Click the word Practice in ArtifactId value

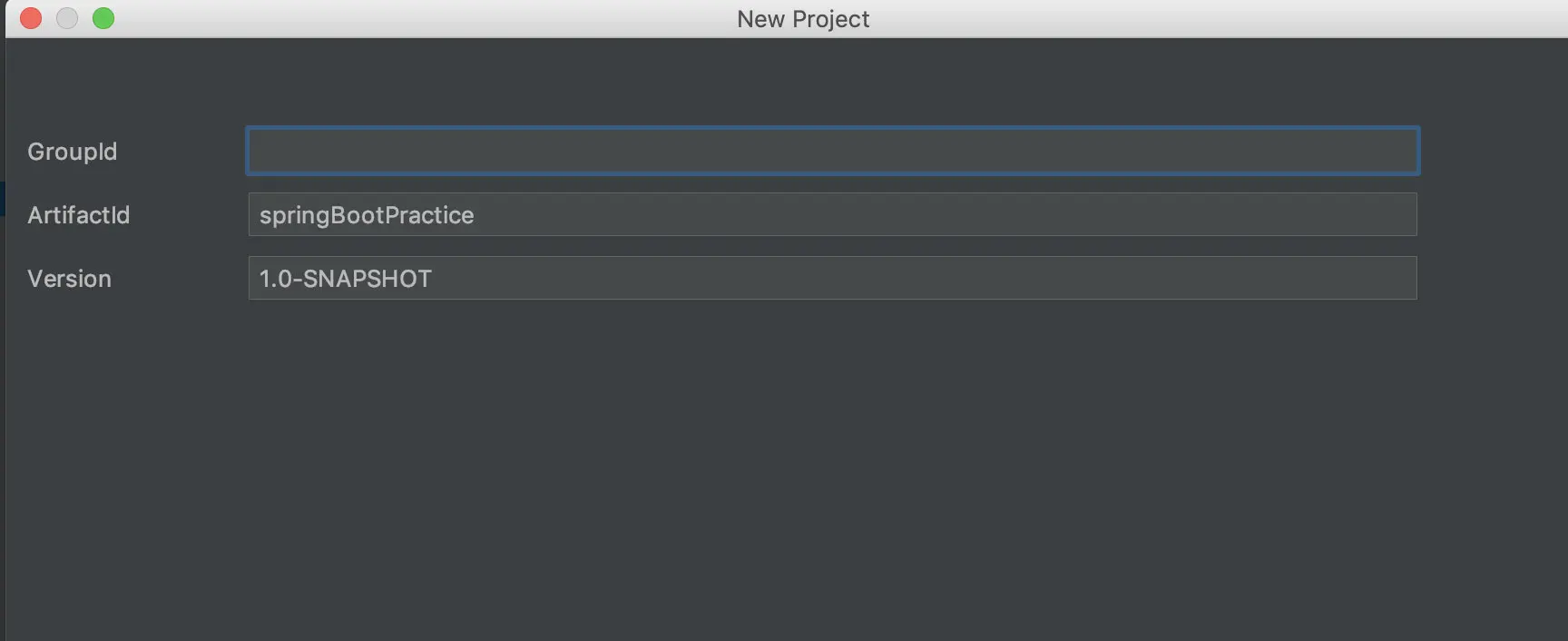[429, 215]
